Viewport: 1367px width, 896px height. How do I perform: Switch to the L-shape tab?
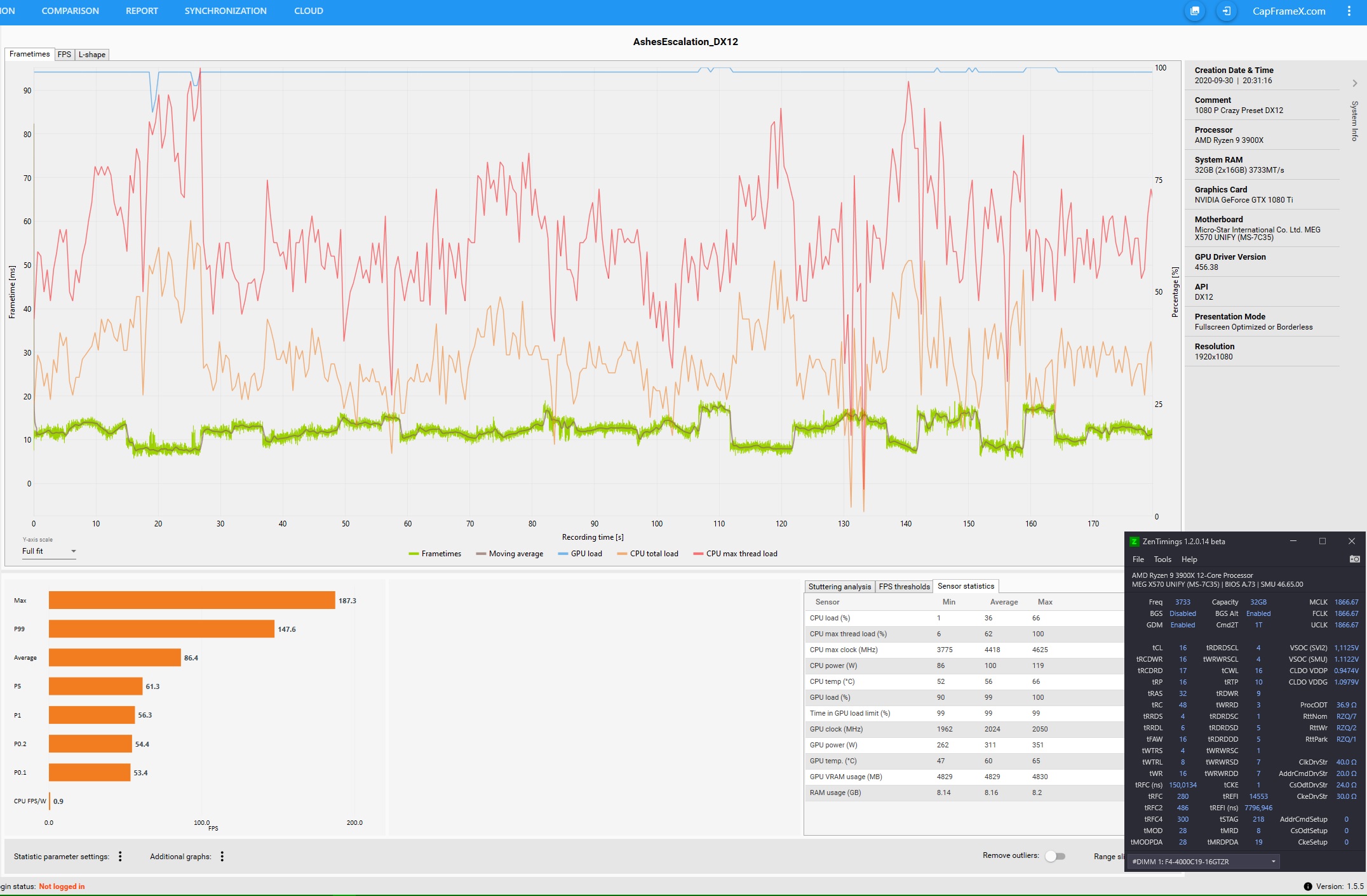[92, 55]
